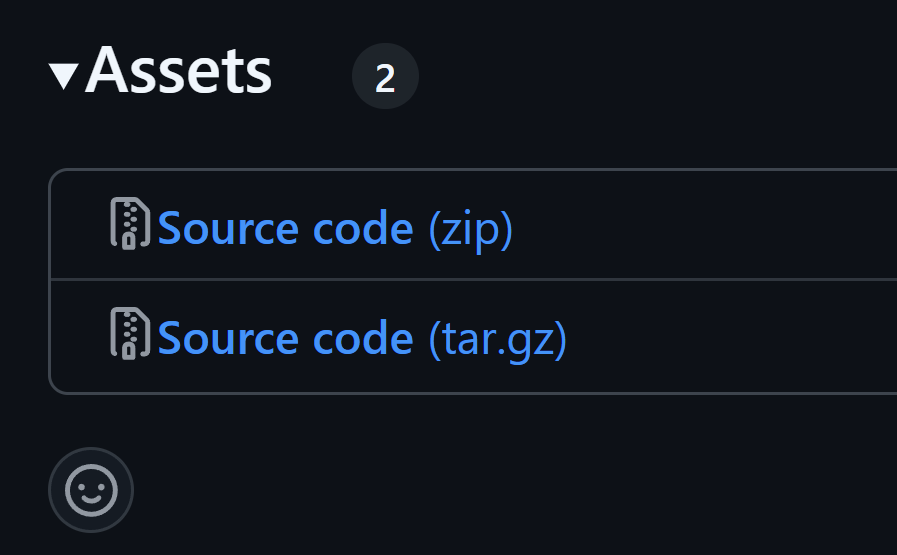Select the empty area of the tar.gz asset row

732,337
